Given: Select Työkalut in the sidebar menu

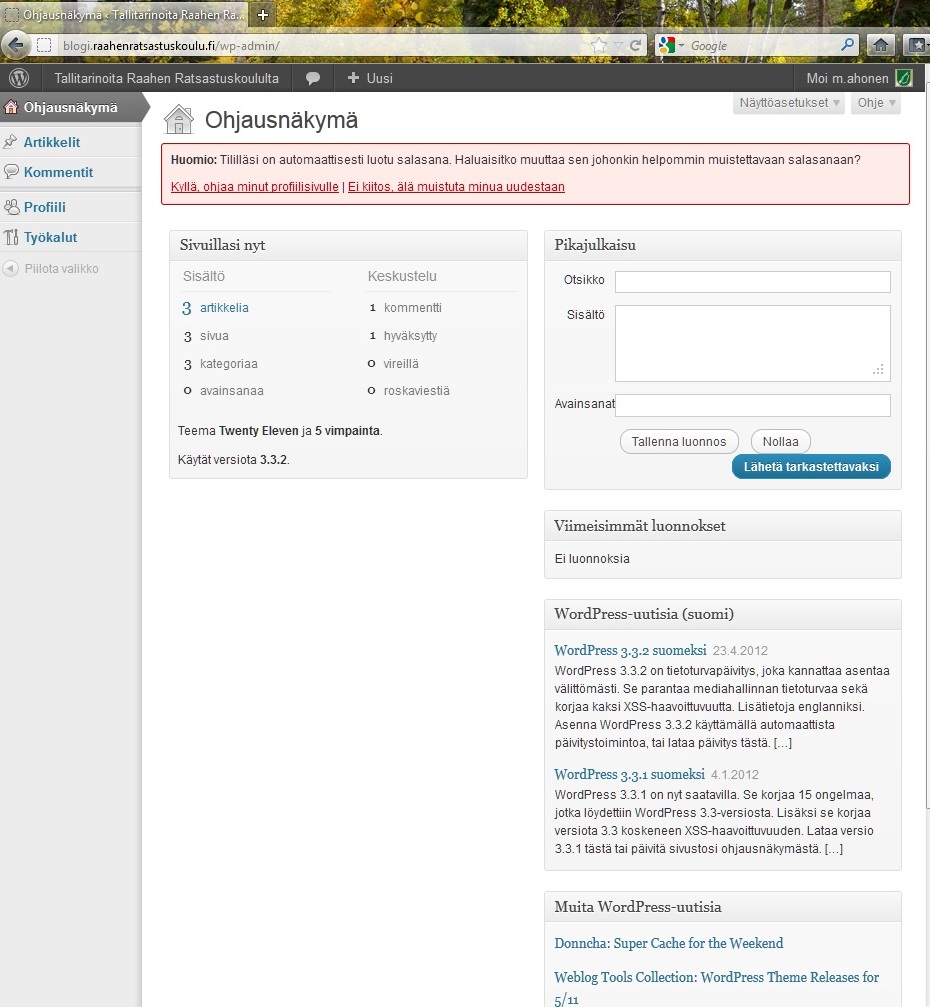Looking at the screenshot, I should click(x=50, y=237).
